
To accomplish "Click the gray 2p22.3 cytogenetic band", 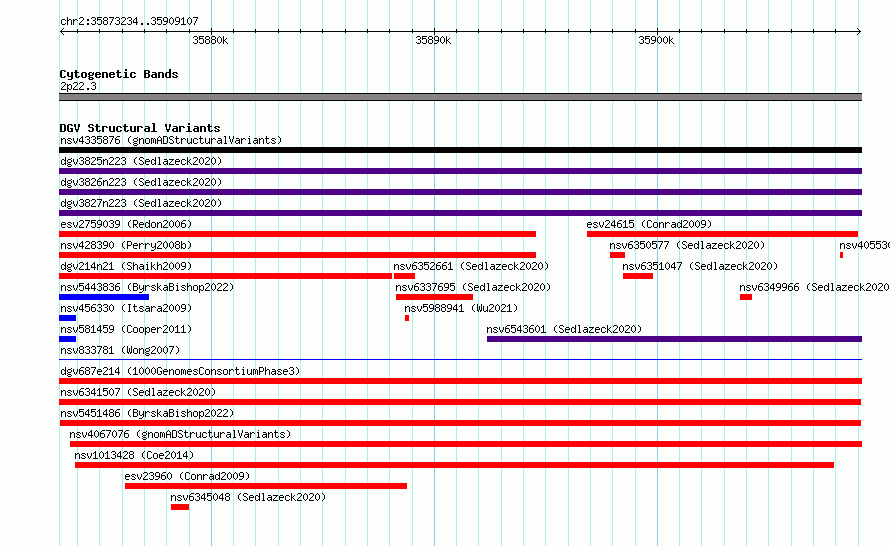I will (460, 97).
